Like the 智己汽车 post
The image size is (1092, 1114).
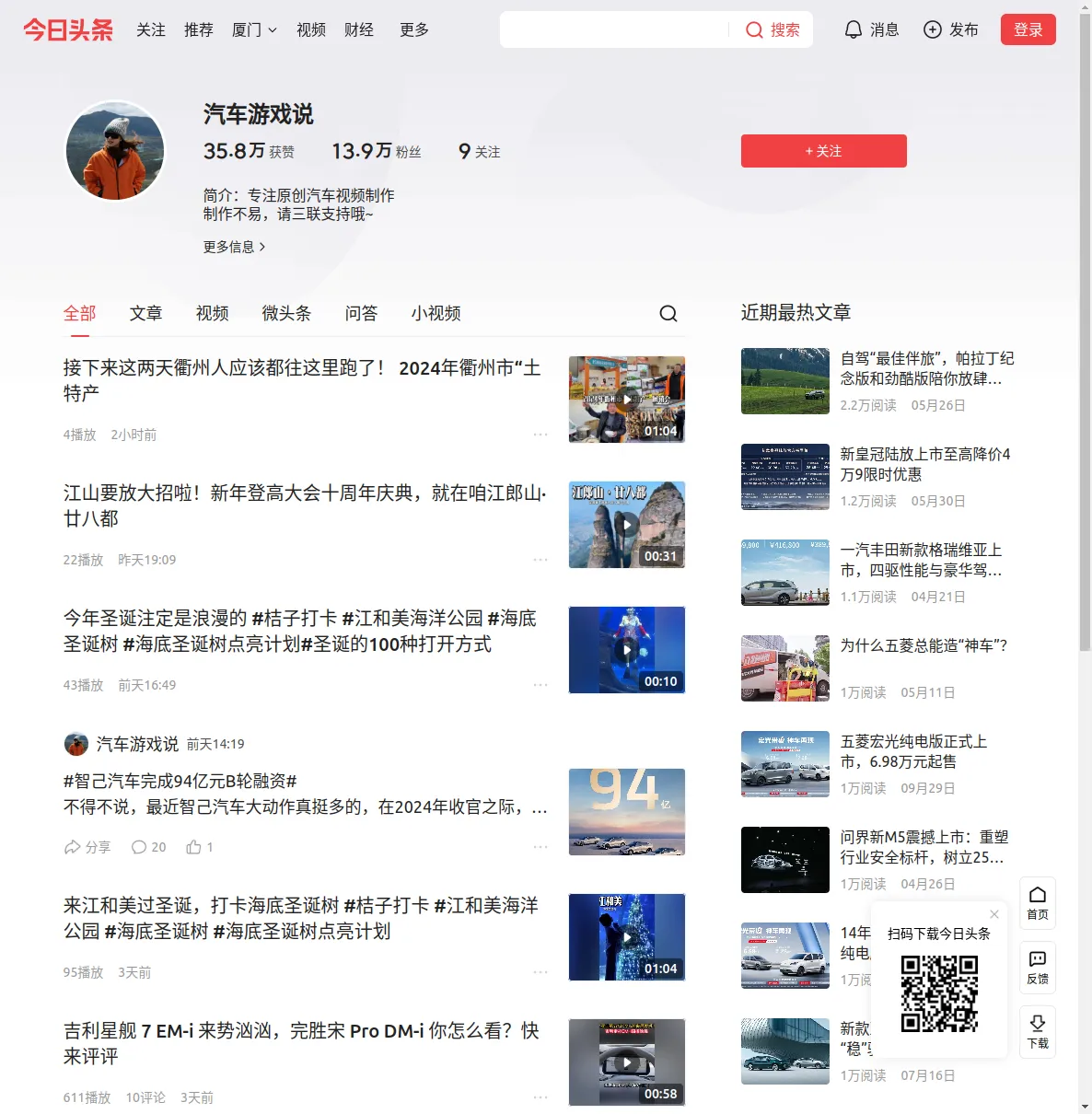click(x=199, y=847)
